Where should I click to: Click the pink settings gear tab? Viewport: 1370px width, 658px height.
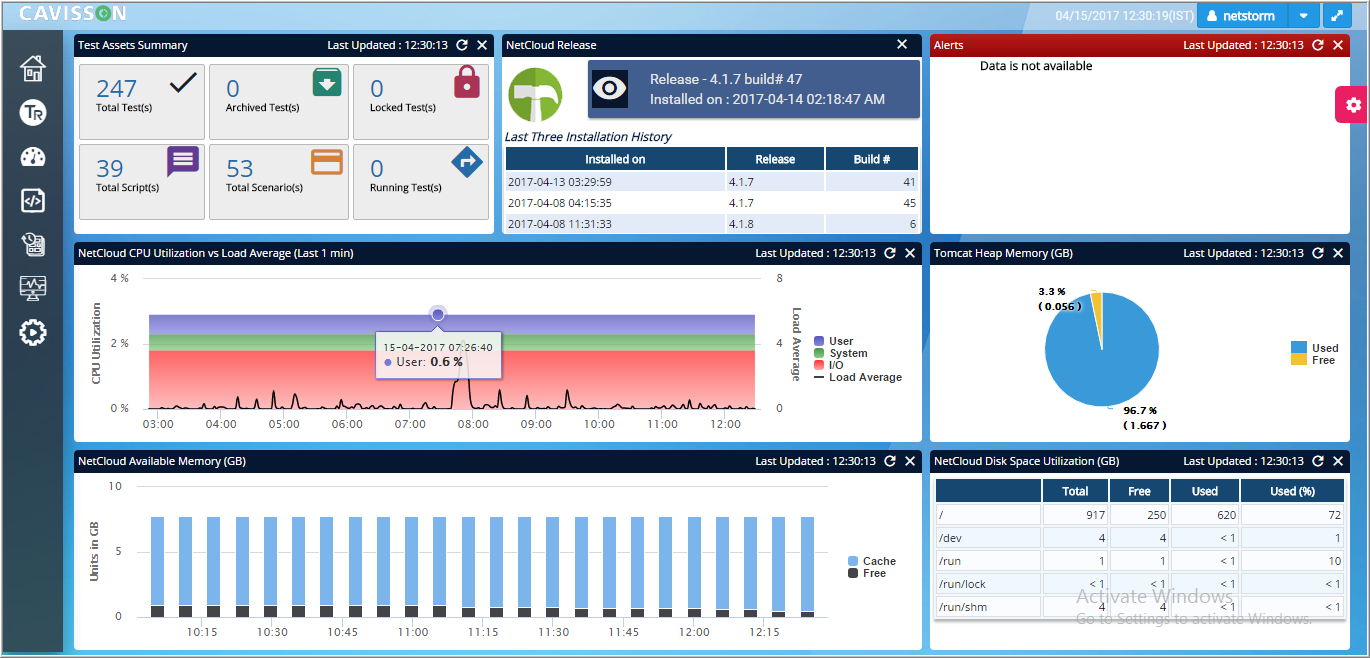[x=1352, y=105]
